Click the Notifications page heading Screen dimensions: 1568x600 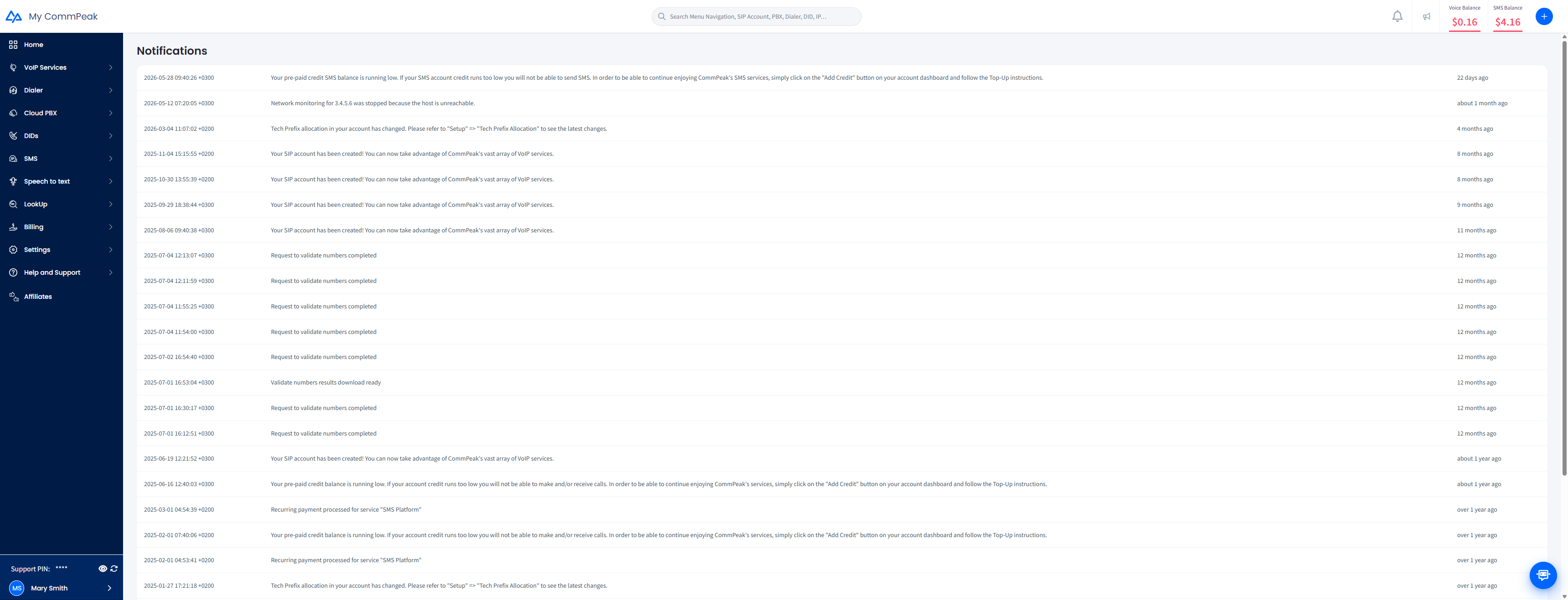click(x=172, y=51)
